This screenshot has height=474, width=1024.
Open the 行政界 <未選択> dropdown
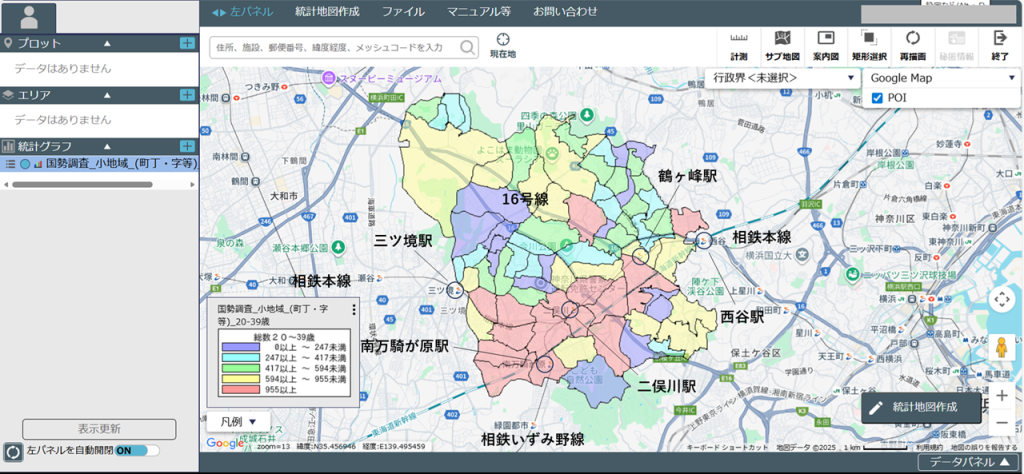[x=782, y=78]
